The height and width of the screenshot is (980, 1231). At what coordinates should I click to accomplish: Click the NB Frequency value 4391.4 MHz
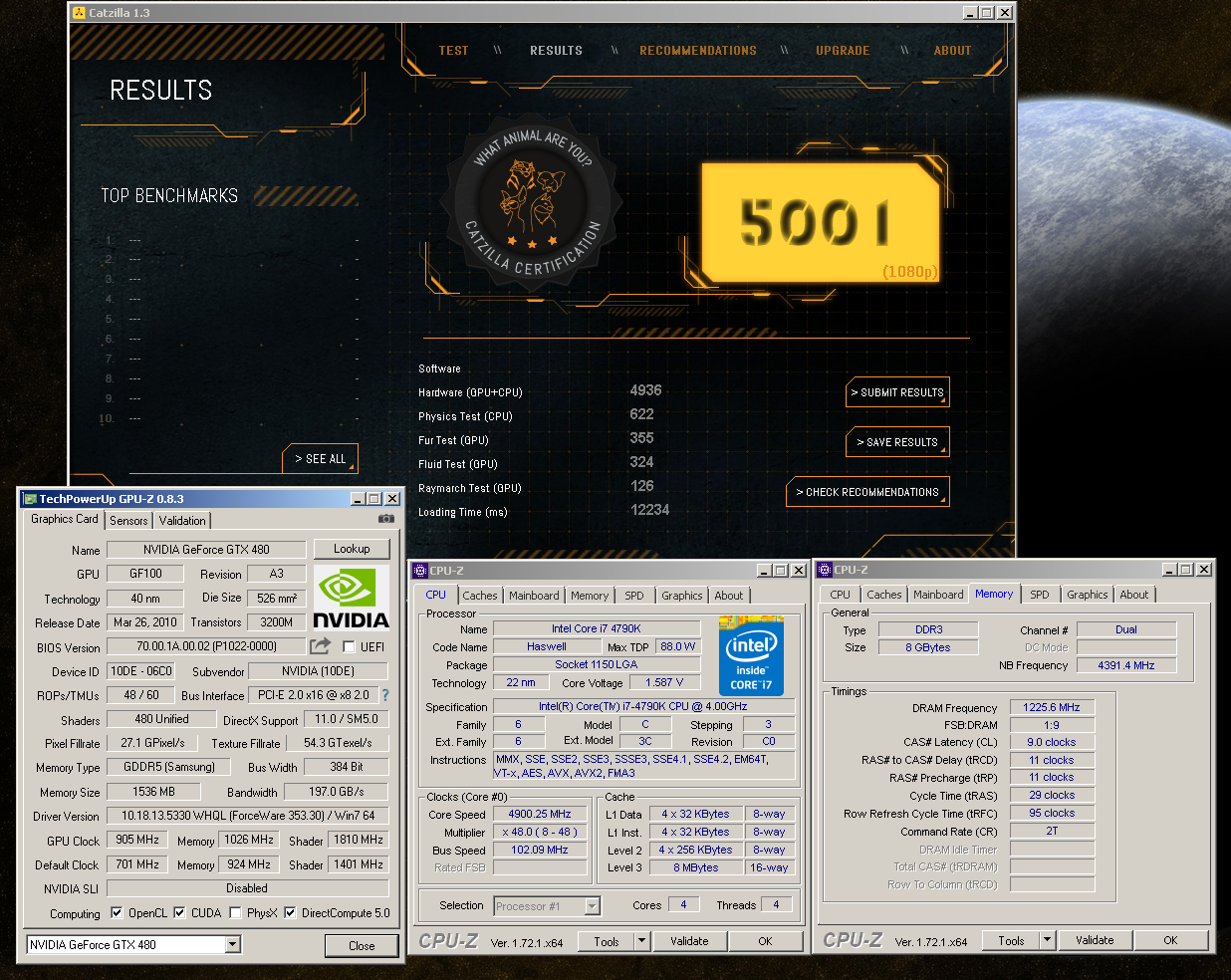(1126, 665)
